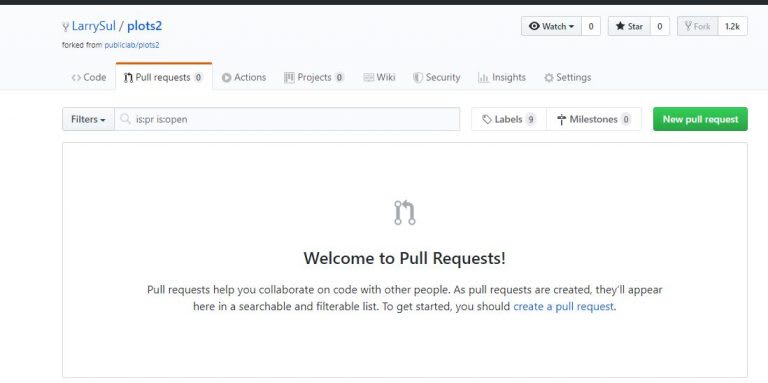The image size is (768, 383).
Task: Open the plots2 repository link
Action: 144,26
